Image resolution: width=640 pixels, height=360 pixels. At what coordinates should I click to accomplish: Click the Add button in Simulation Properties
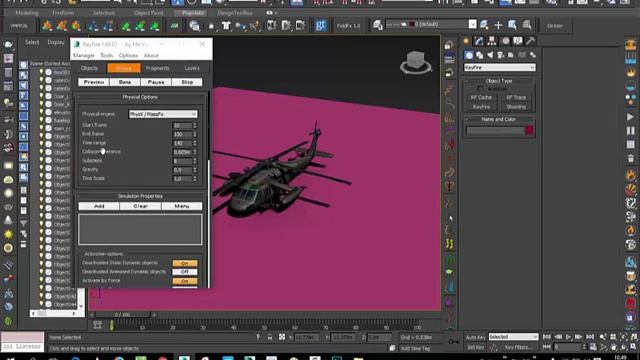(99, 206)
